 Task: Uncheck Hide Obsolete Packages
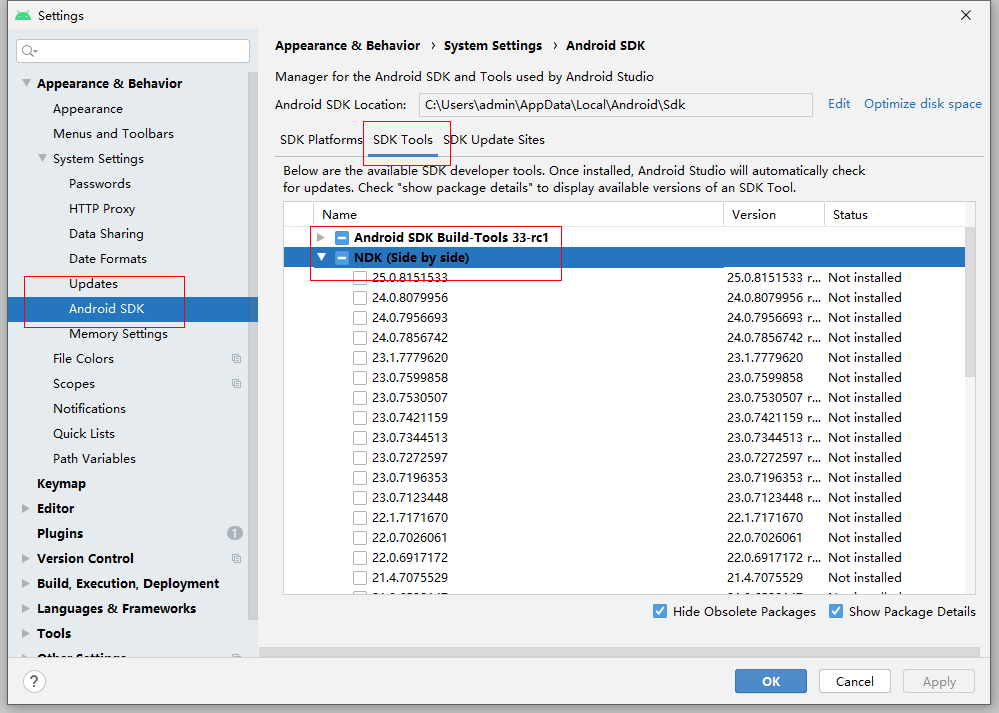660,611
